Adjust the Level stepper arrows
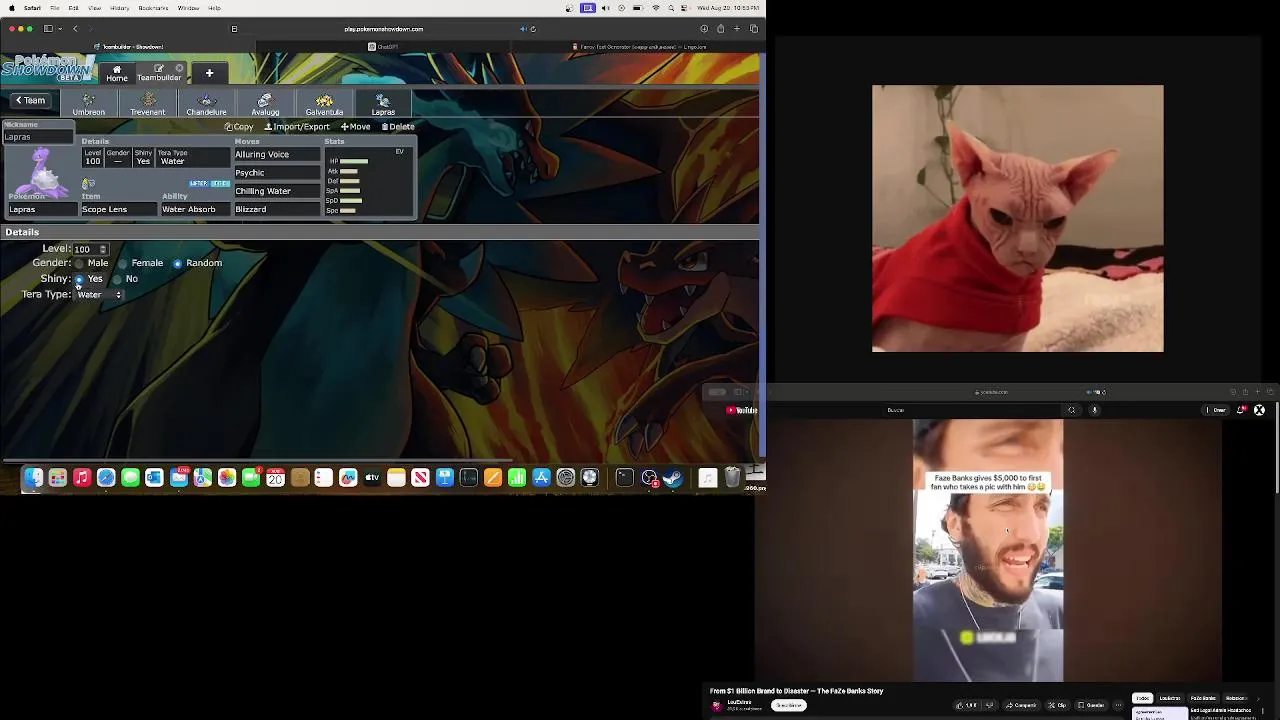The height and width of the screenshot is (720, 1280). point(102,249)
